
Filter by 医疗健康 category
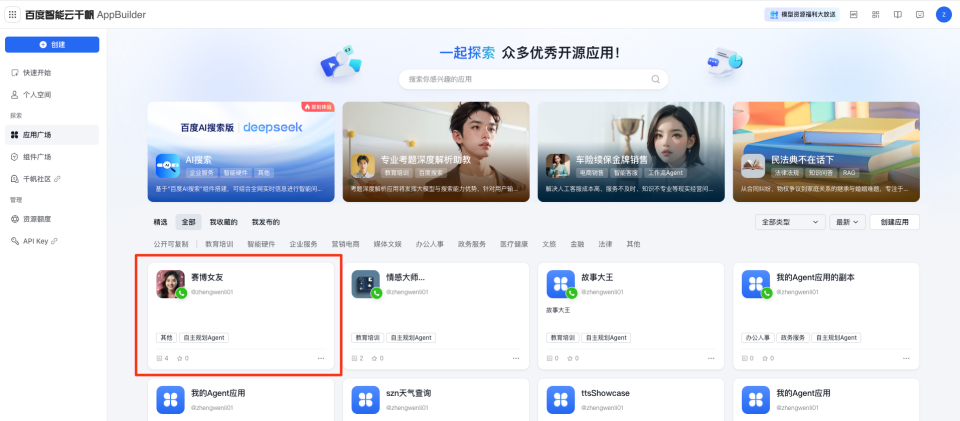point(514,244)
